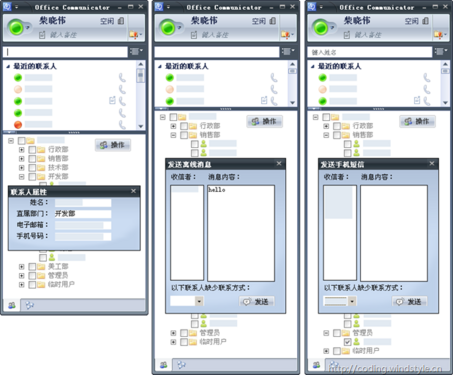Open contact list view options icon in middle window

288,52
